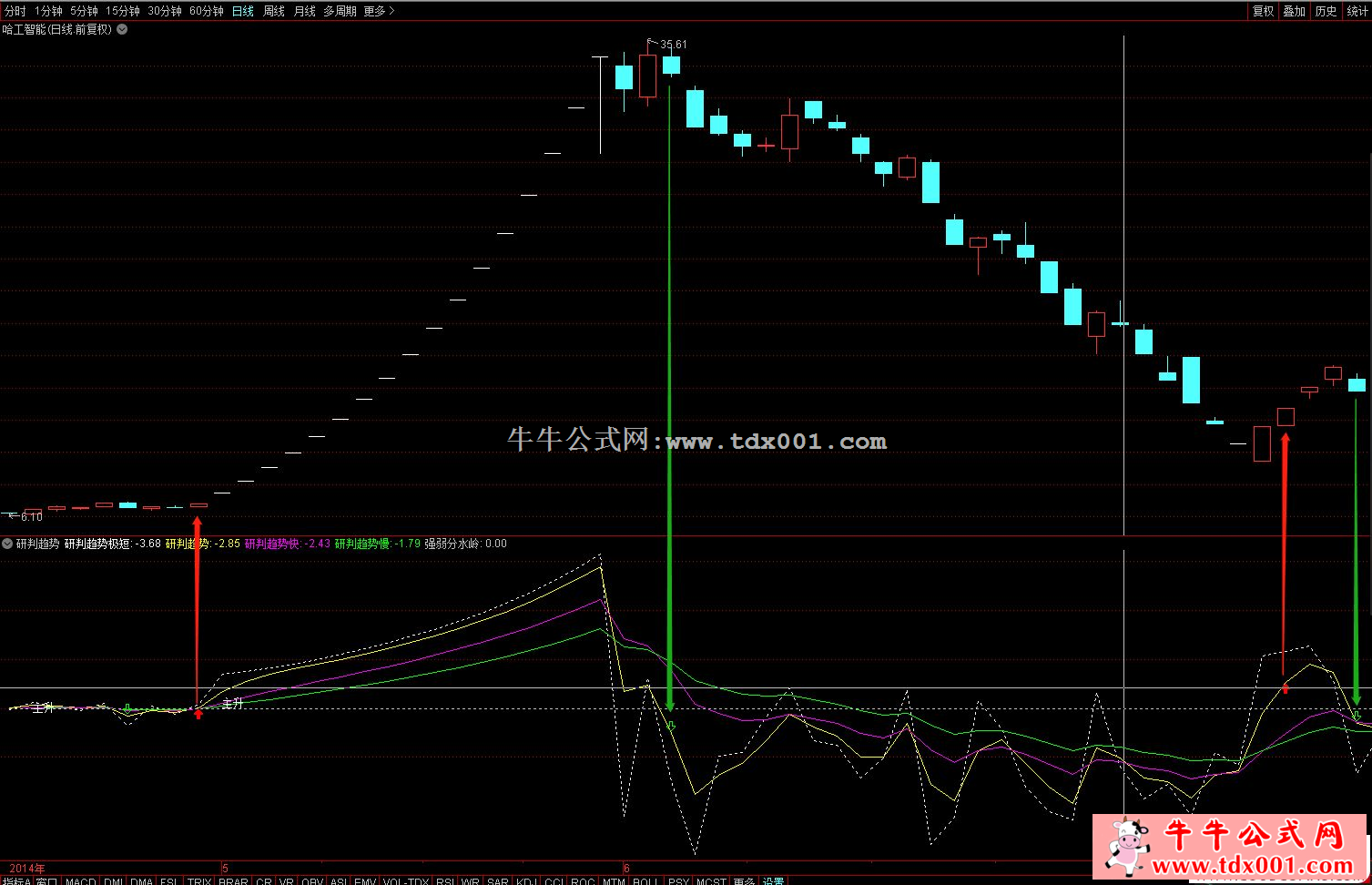Apply the WR indicator
The width and height of the screenshot is (1372, 885).
(x=470, y=880)
